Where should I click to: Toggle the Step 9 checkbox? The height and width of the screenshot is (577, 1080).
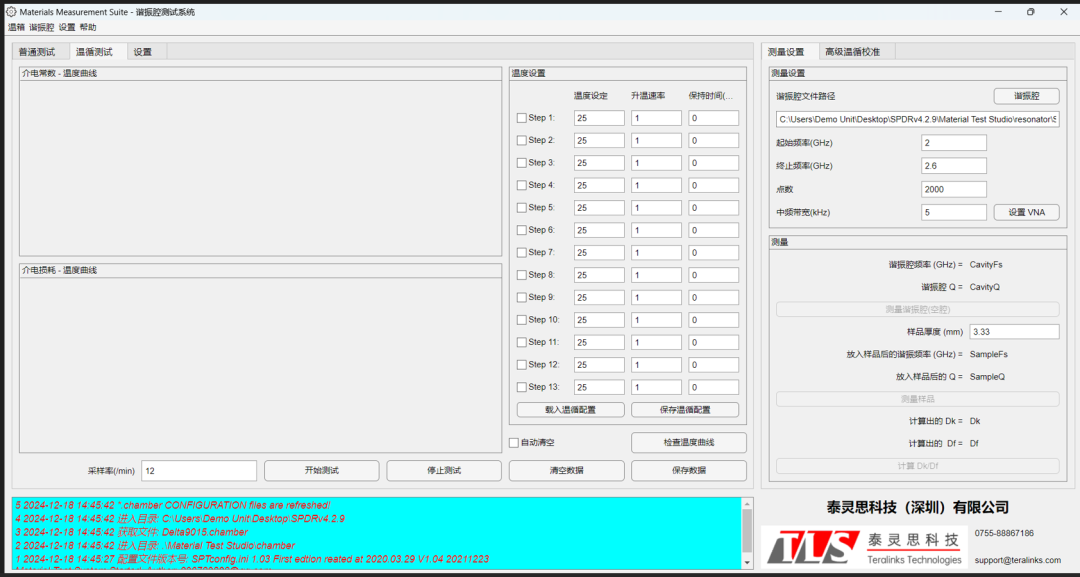tap(521, 297)
